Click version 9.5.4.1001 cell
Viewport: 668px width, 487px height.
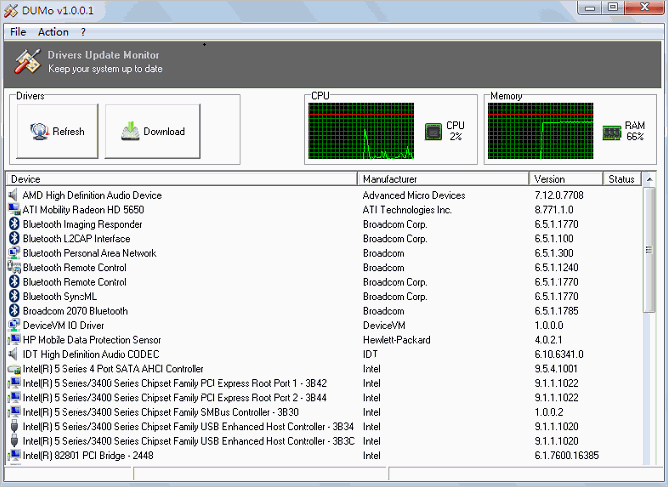pyautogui.click(x=556, y=369)
